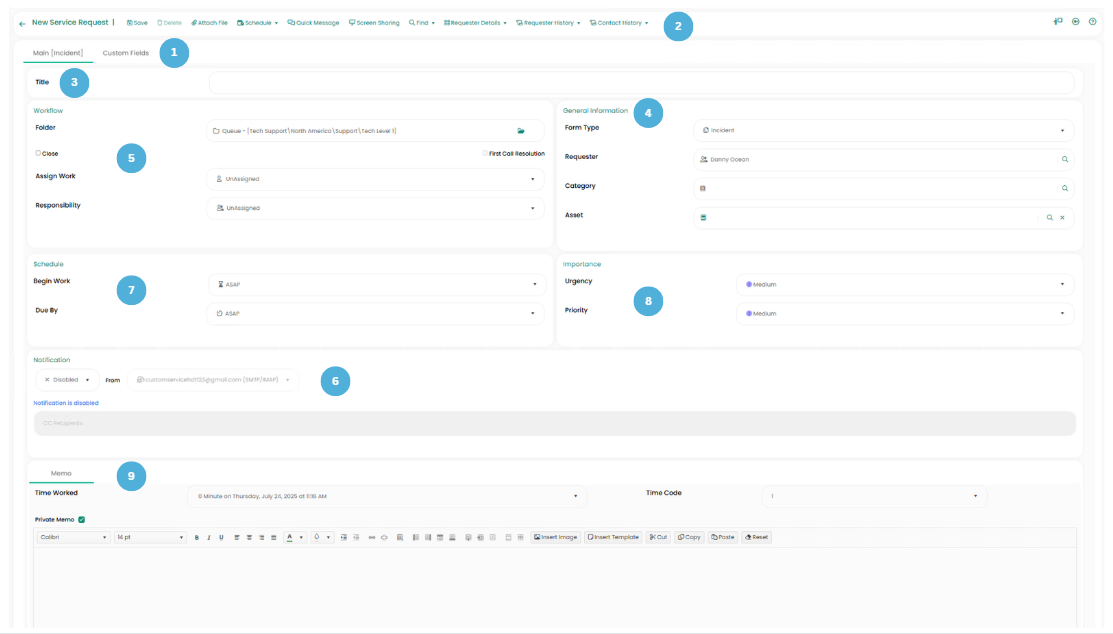
Task: Click the folder browse icon in Folder field
Action: [521, 131]
